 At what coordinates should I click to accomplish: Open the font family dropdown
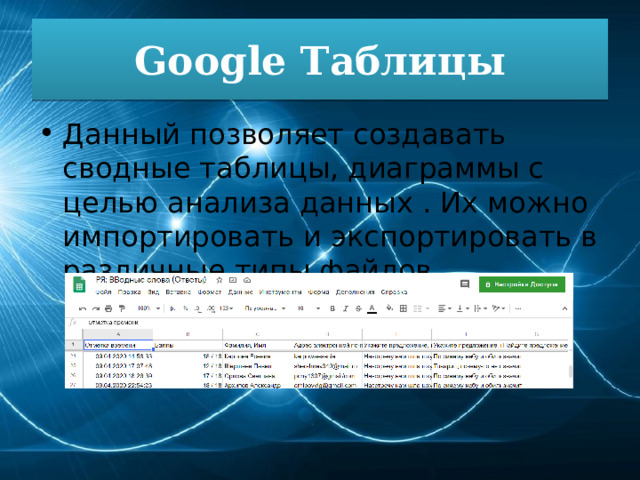[264, 309]
